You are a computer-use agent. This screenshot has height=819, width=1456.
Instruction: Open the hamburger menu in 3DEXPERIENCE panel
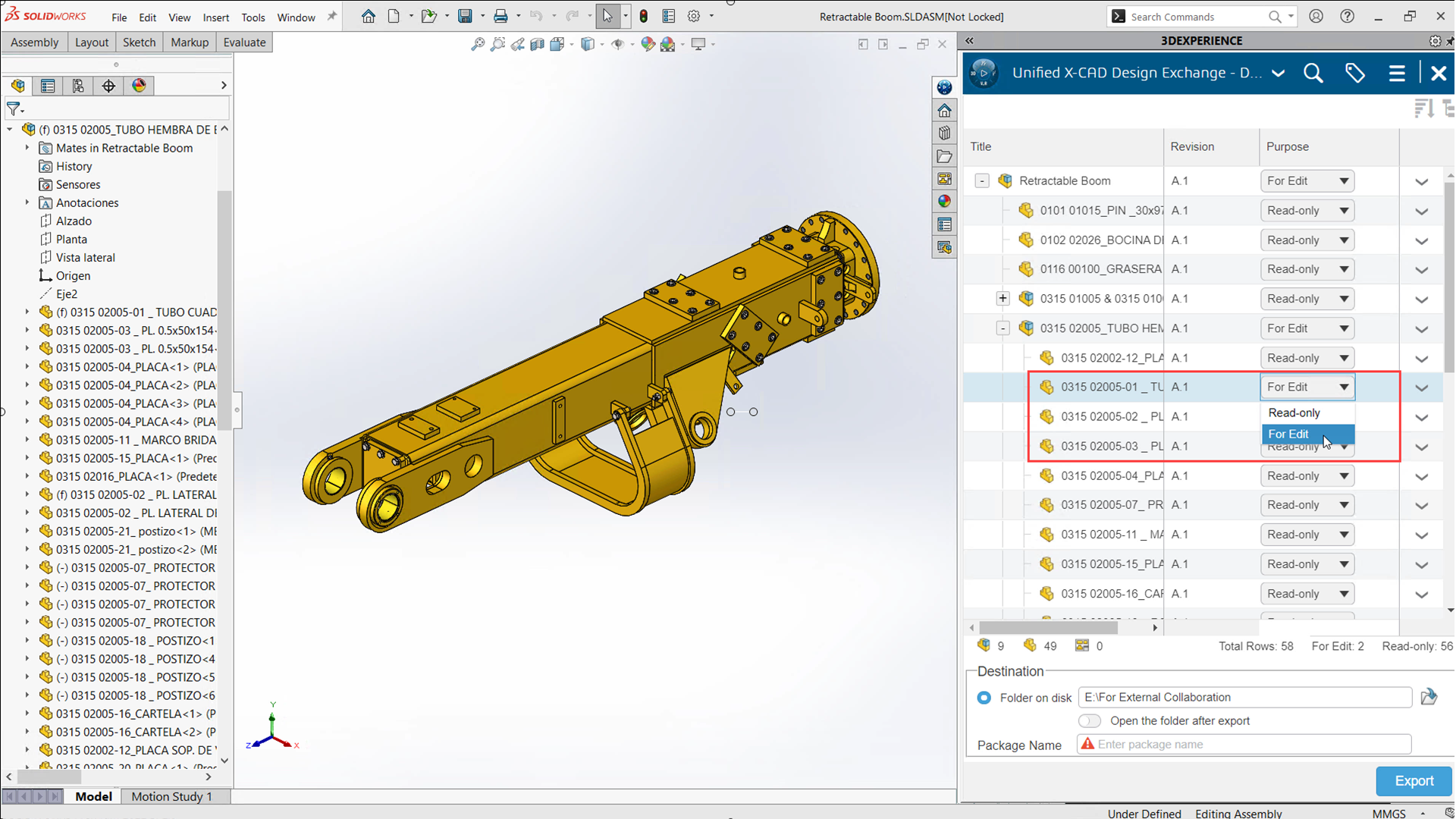coord(1397,73)
